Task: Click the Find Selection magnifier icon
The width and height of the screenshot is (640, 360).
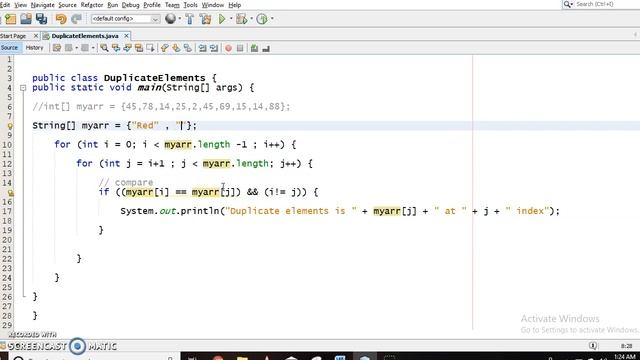Action: (x=104, y=48)
